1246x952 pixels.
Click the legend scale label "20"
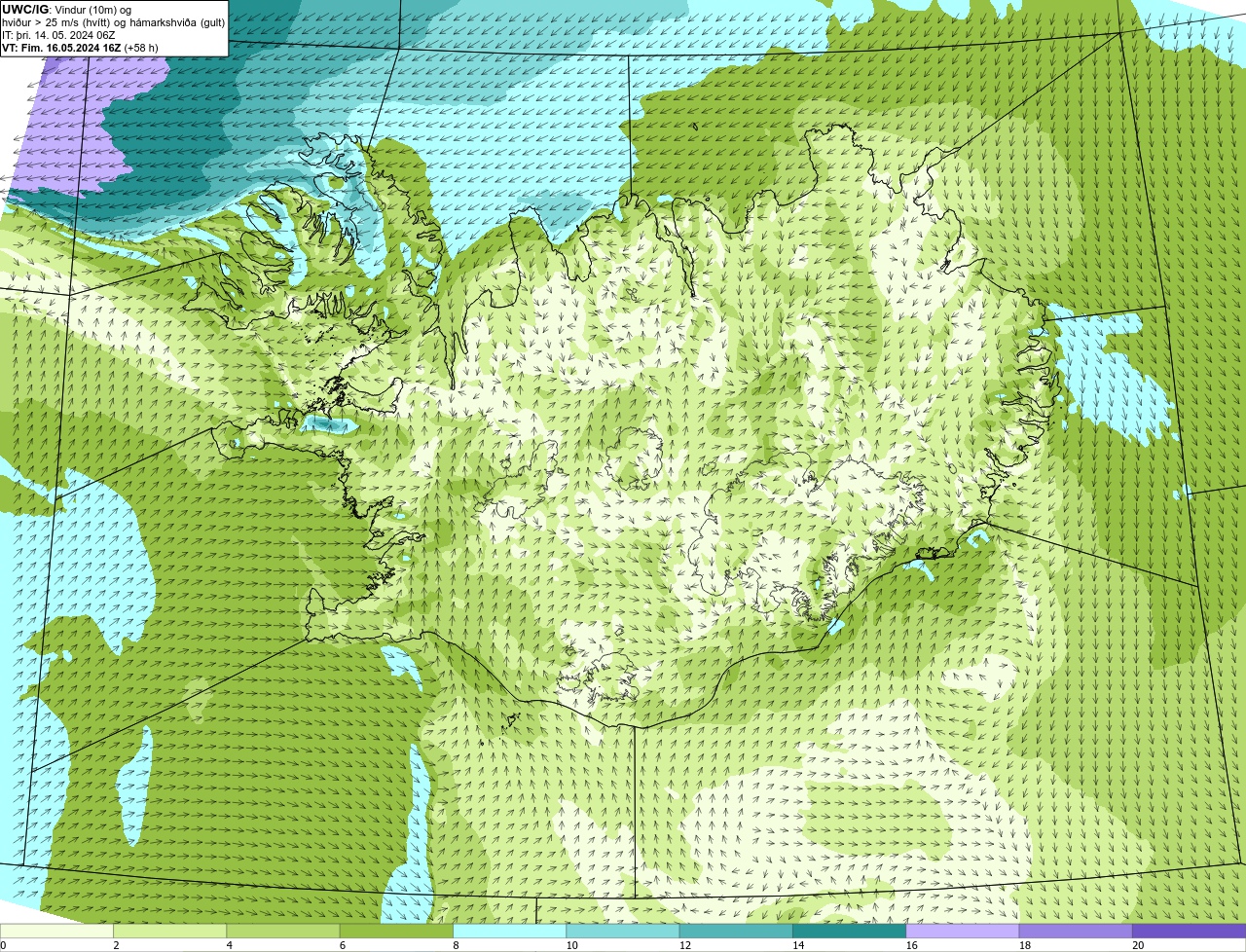click(1138, 945)
